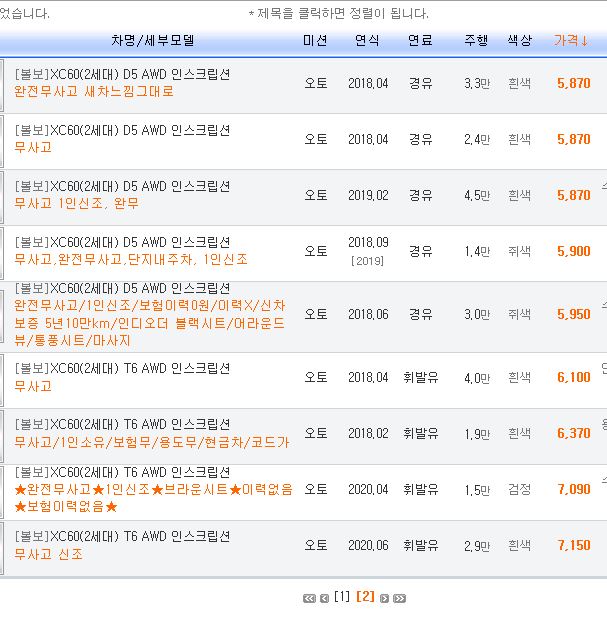Open XC60 D5 listing with 3.3만 mileage

122,74
